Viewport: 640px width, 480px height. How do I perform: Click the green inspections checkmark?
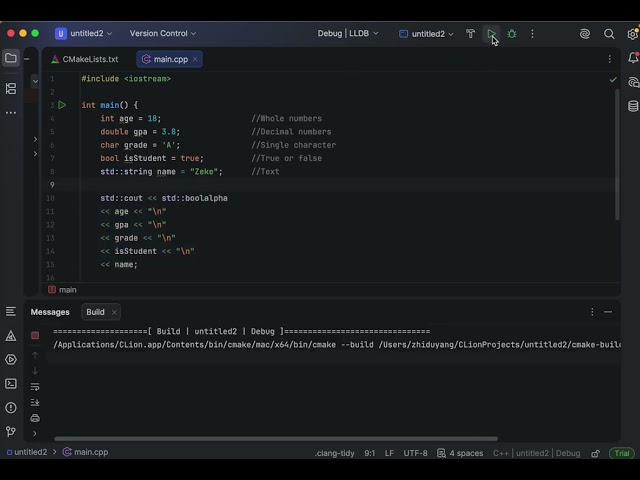click(613, 80)
